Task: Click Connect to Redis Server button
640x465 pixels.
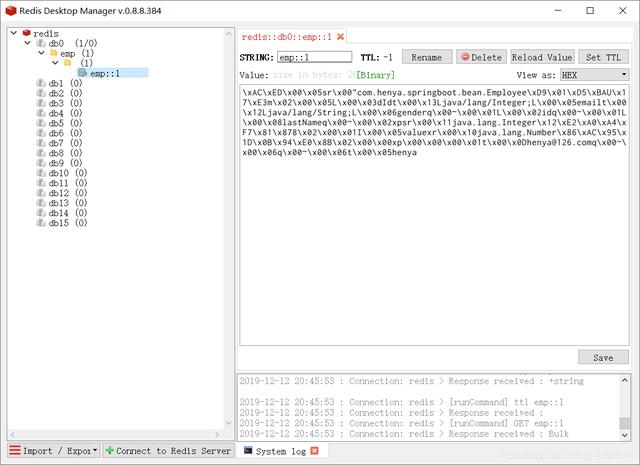Action: click(x=168, y=451)
